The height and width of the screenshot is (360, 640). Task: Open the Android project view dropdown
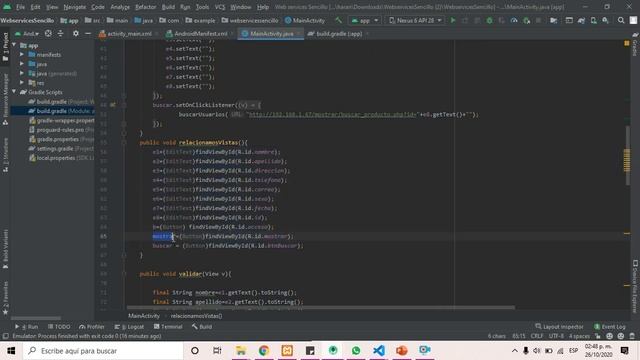point(27,33)
